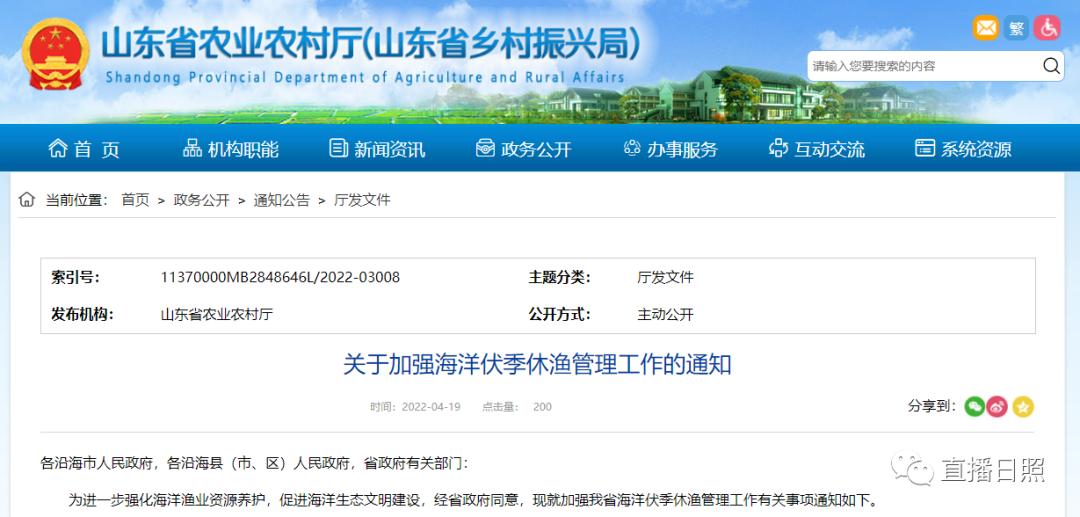
Task: Click the 新闻资讯 document icon
Action: 338,148
